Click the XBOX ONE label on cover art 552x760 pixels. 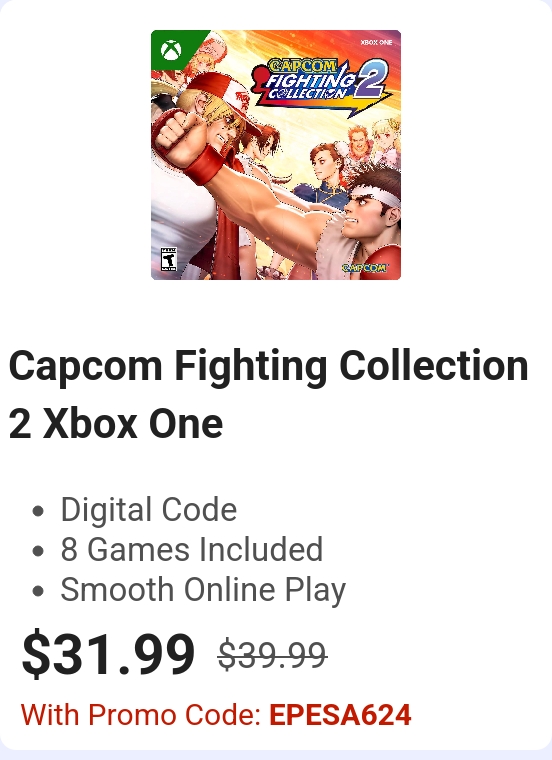(376, 43)
